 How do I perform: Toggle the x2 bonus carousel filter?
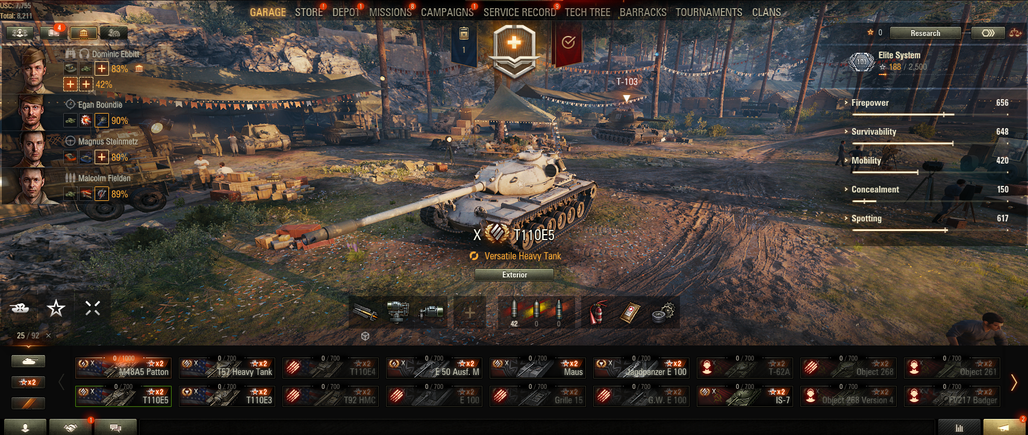[x=28, y=383]
